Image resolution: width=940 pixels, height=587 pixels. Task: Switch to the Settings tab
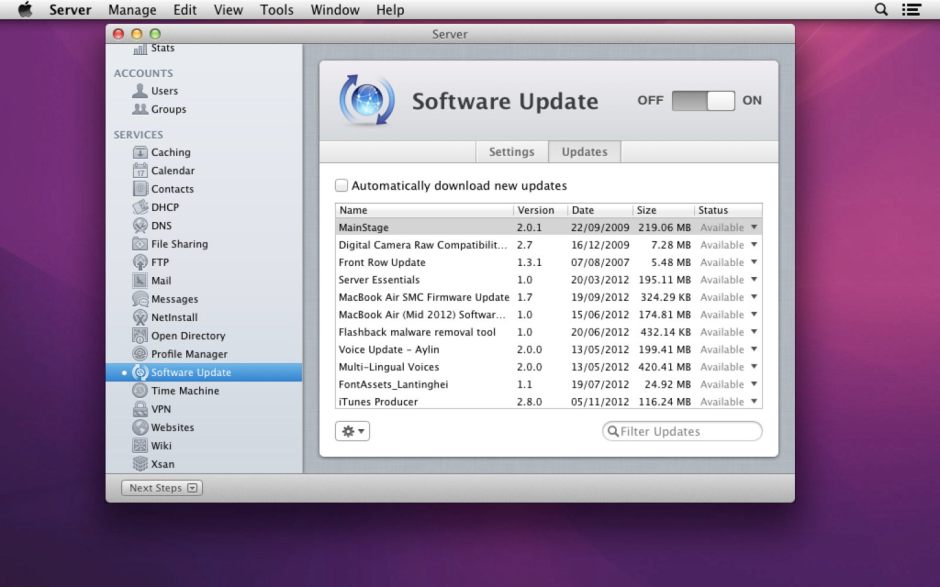click(511, 152)
